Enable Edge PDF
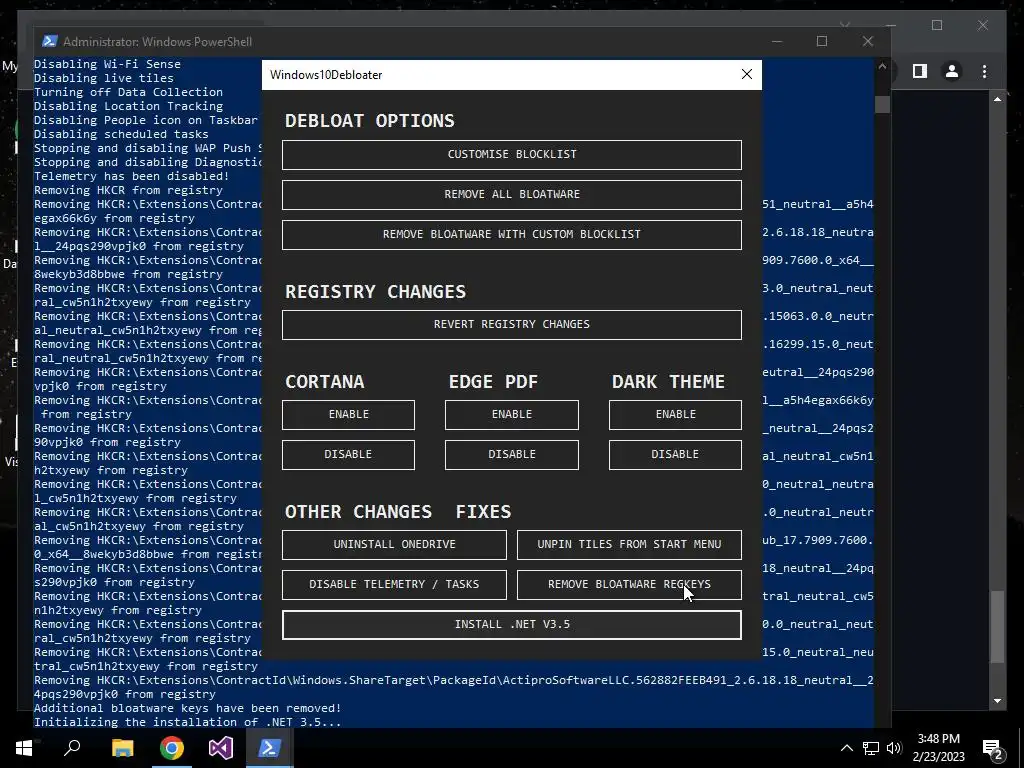Screen dimensions: 1024x768 [x=512, y=415]
